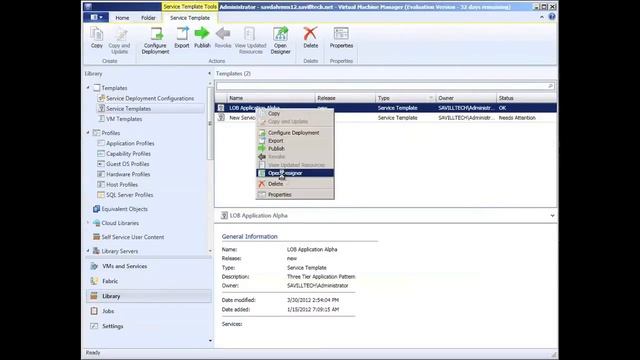
Task: Sort by the Name column header
Action: (271, 98)
